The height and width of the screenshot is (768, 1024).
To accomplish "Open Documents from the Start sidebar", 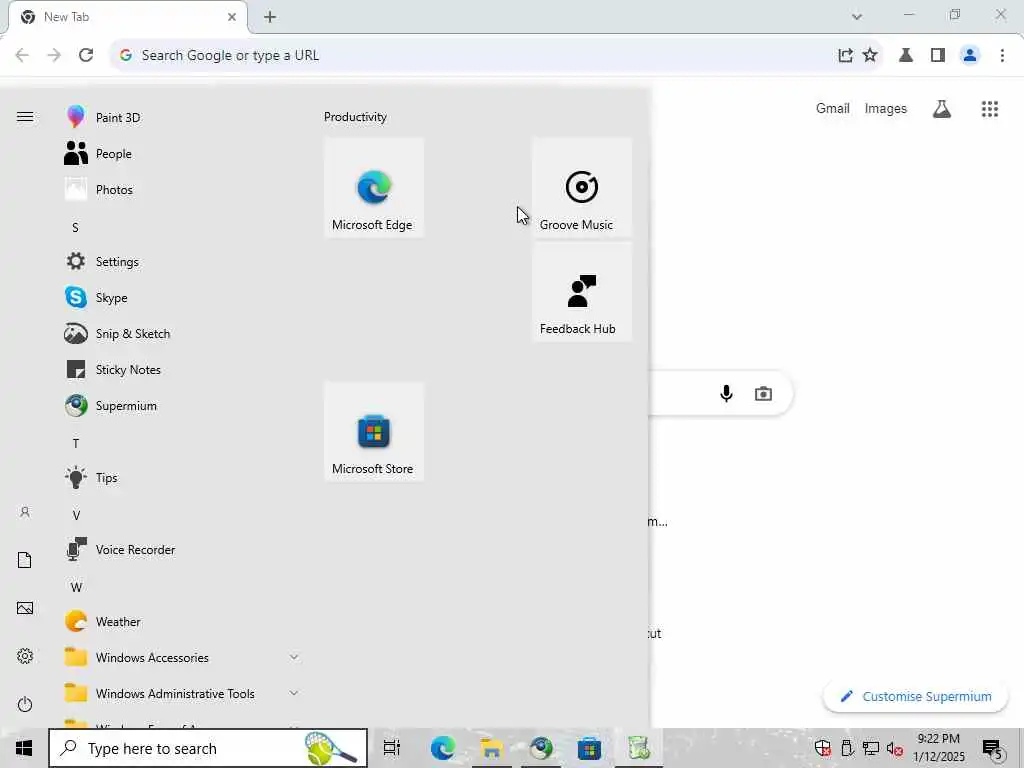I will (25, 560).
